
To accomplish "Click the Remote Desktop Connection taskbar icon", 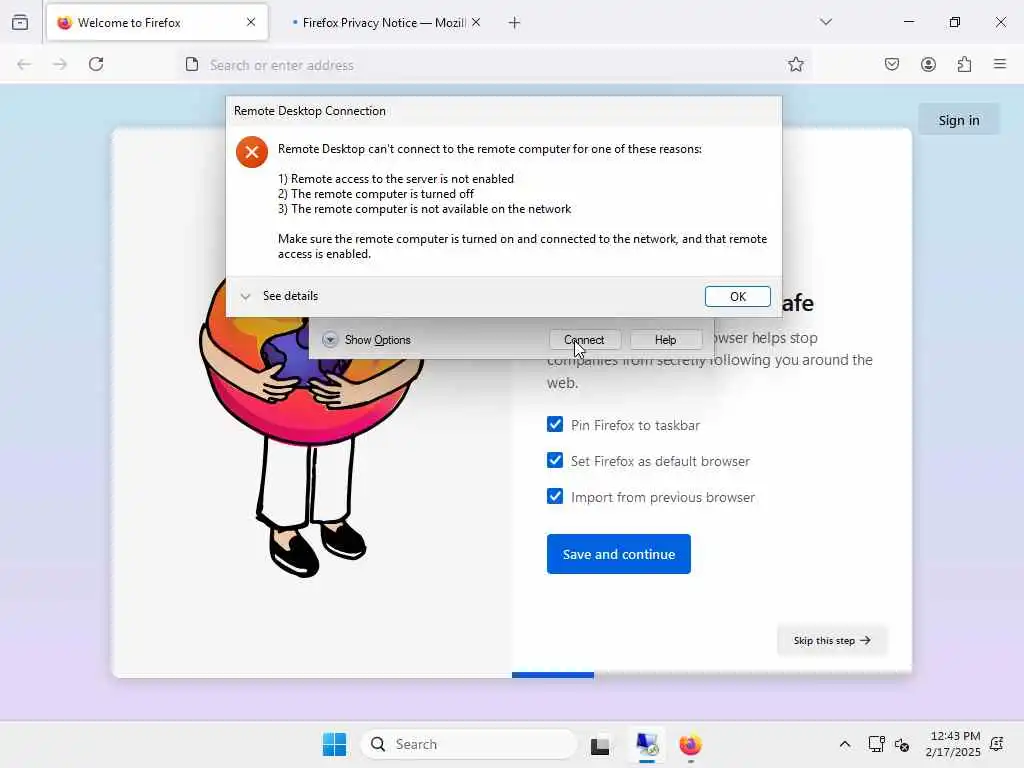I will pyautogui.click(x=647, y=744).
